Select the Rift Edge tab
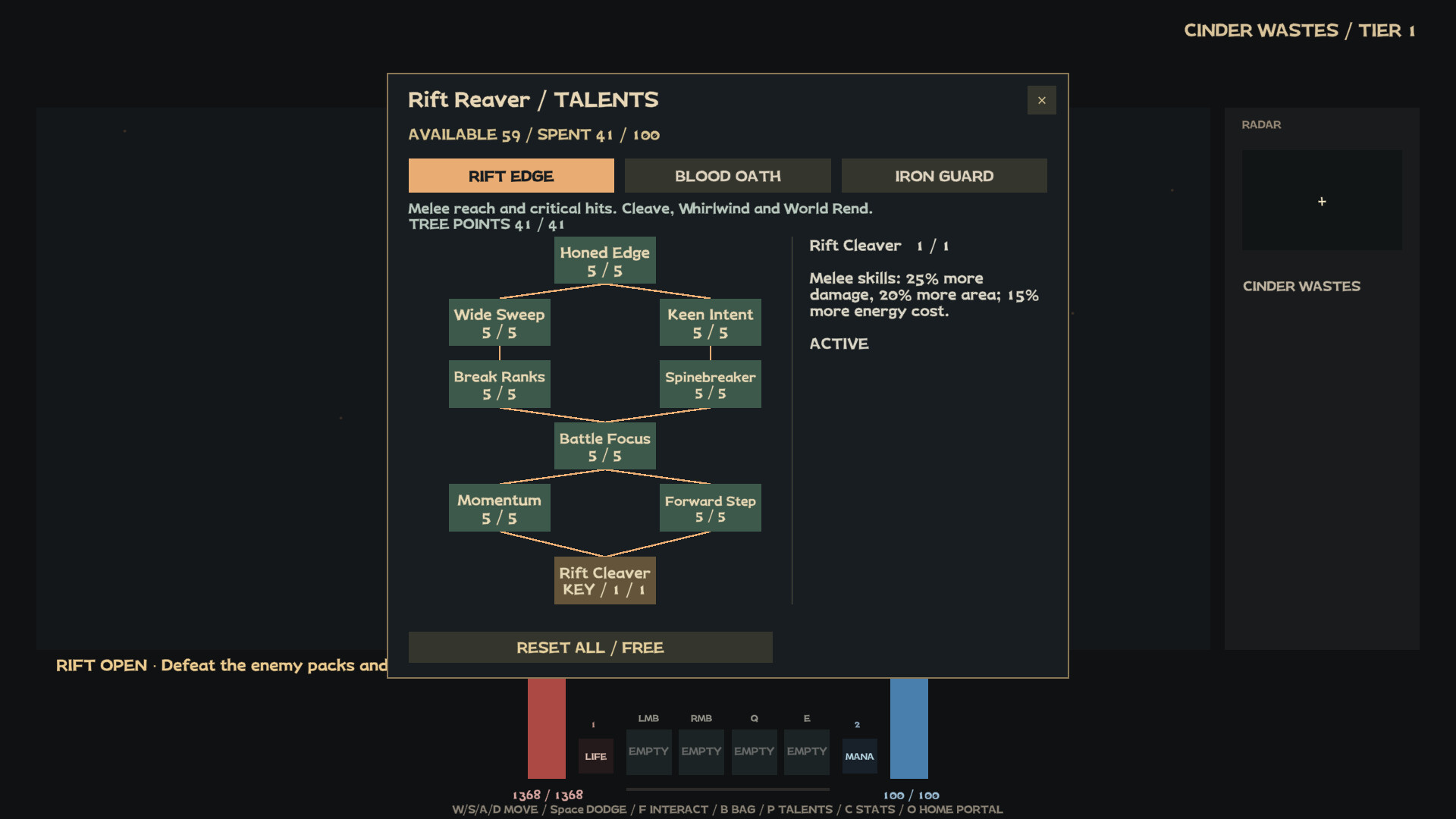The width and height of the screenshot is (1456, 819). point(511,176)
